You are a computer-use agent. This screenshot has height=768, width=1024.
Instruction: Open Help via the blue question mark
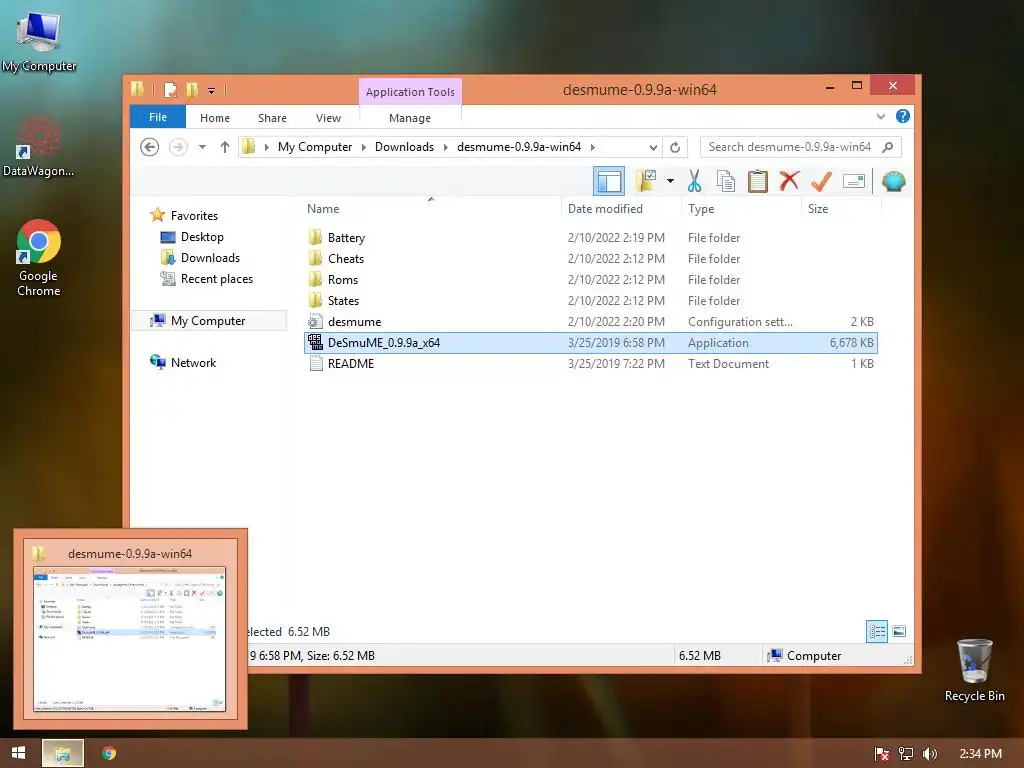tap(903, 116)
